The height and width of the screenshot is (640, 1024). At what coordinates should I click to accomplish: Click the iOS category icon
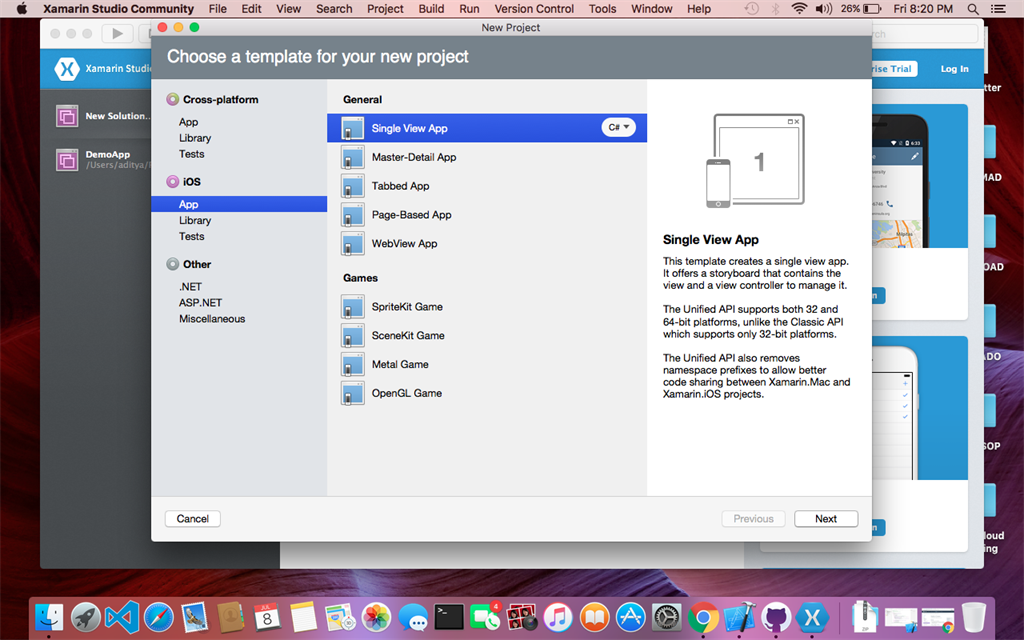tap(172, 182)
